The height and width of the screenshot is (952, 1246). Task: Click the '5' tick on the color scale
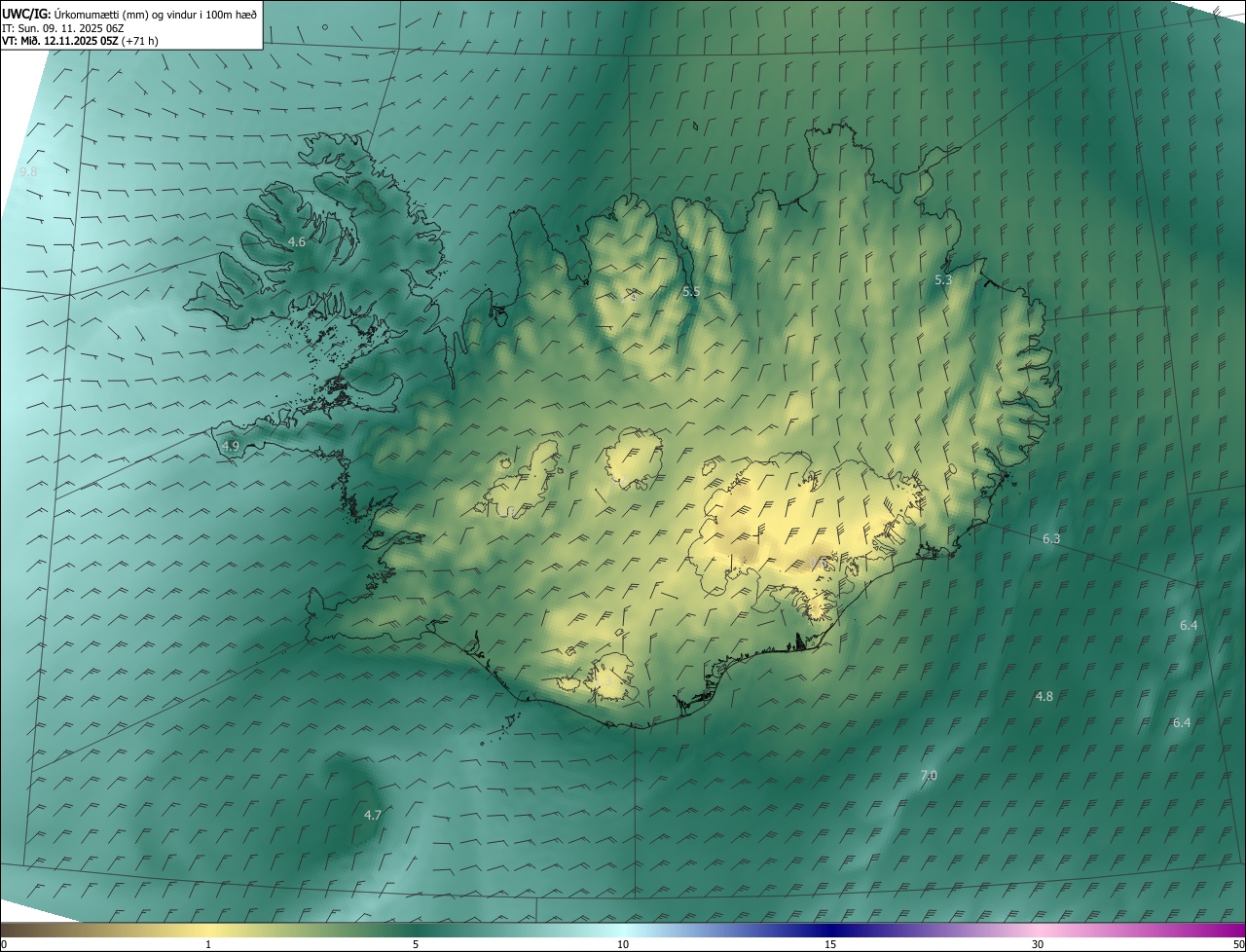pyautogui.click(x=416, y=944)
